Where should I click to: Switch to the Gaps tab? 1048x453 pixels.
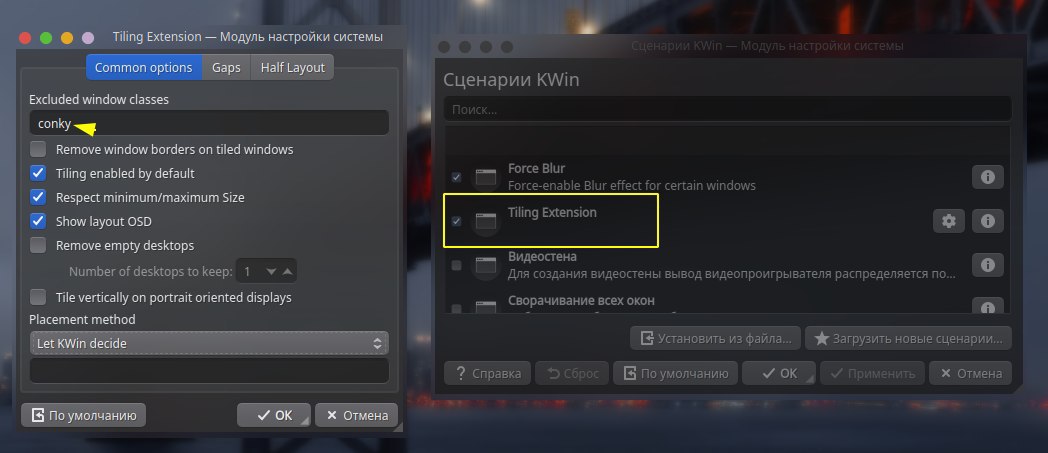226,67
